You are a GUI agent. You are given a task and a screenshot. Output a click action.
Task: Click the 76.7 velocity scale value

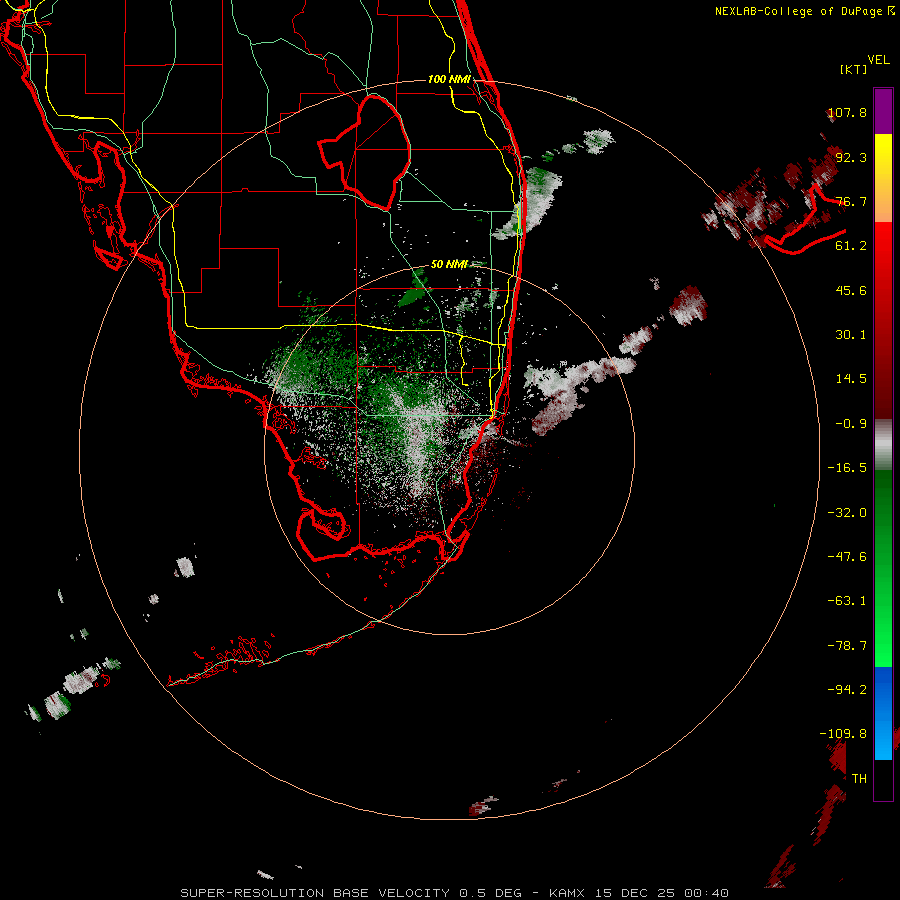click(851, 201)
